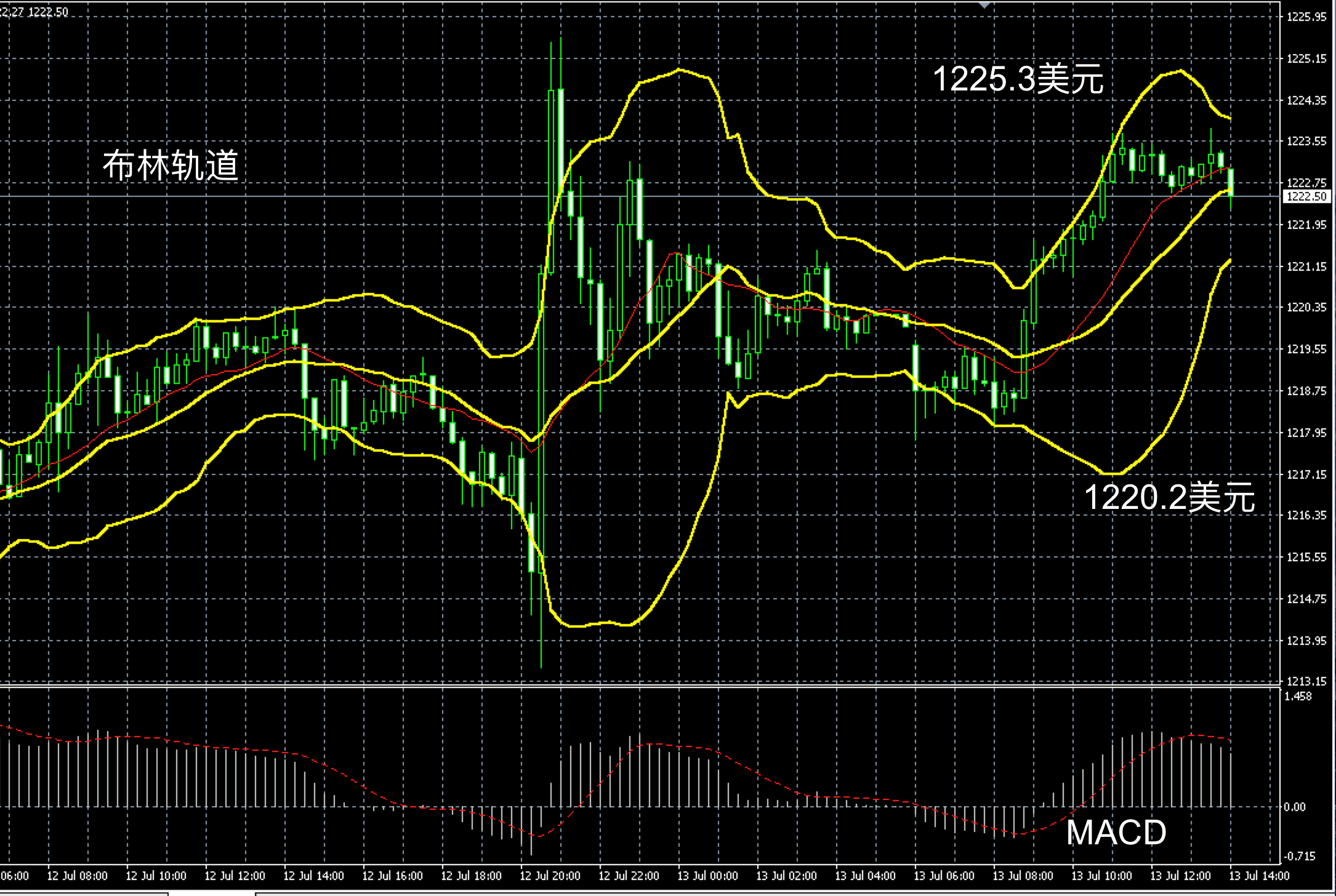Click the 1213.15 price scale value
The image size is (1336, 896).
click(x=1306, y=681)
